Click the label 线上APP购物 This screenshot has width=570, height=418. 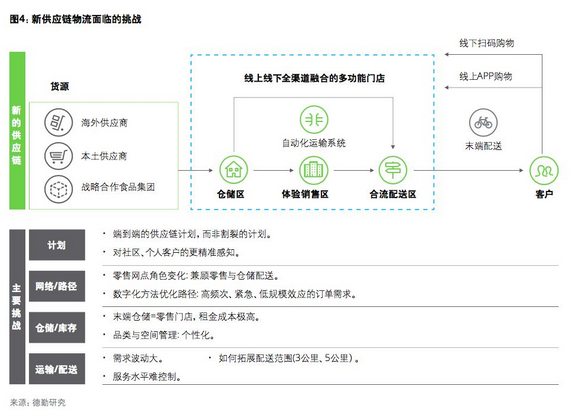pos(486,76)
